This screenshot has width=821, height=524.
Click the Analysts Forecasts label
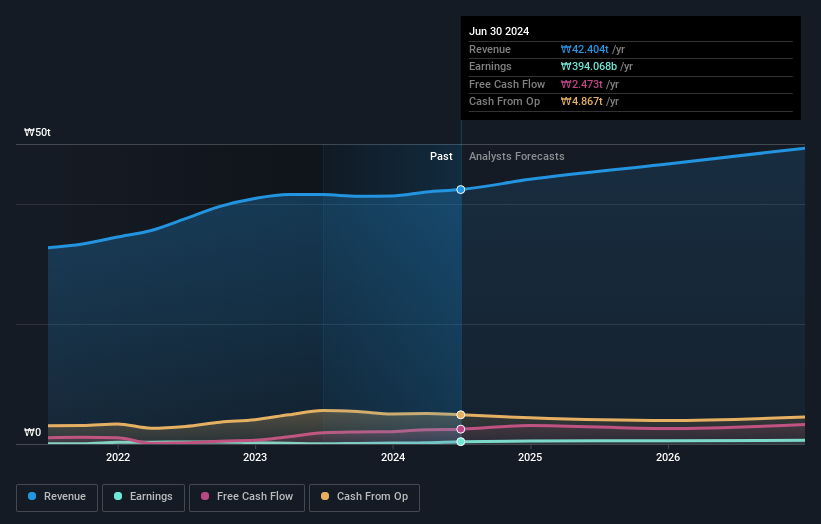pos(516,156)
